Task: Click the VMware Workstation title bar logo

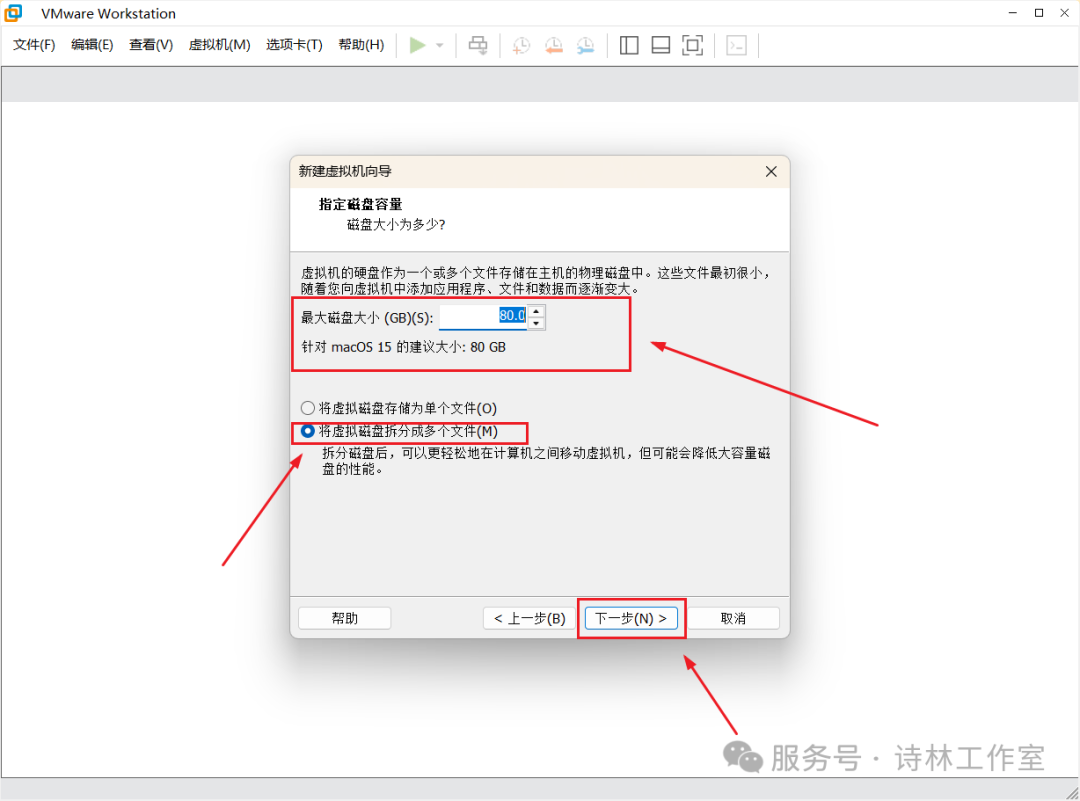Action: (x=14, y=13)
